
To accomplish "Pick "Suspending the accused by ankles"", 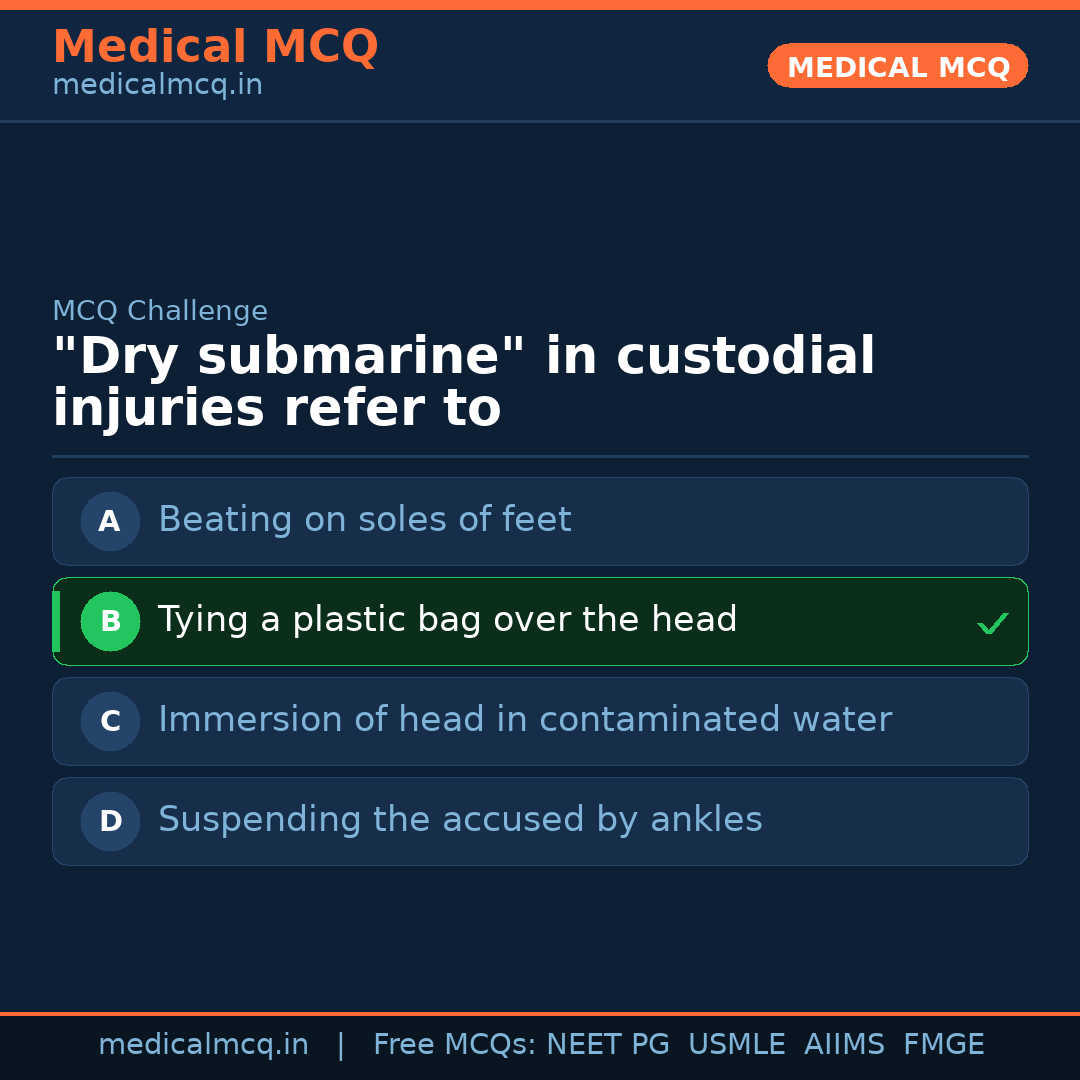I will [x=460, y=820].
